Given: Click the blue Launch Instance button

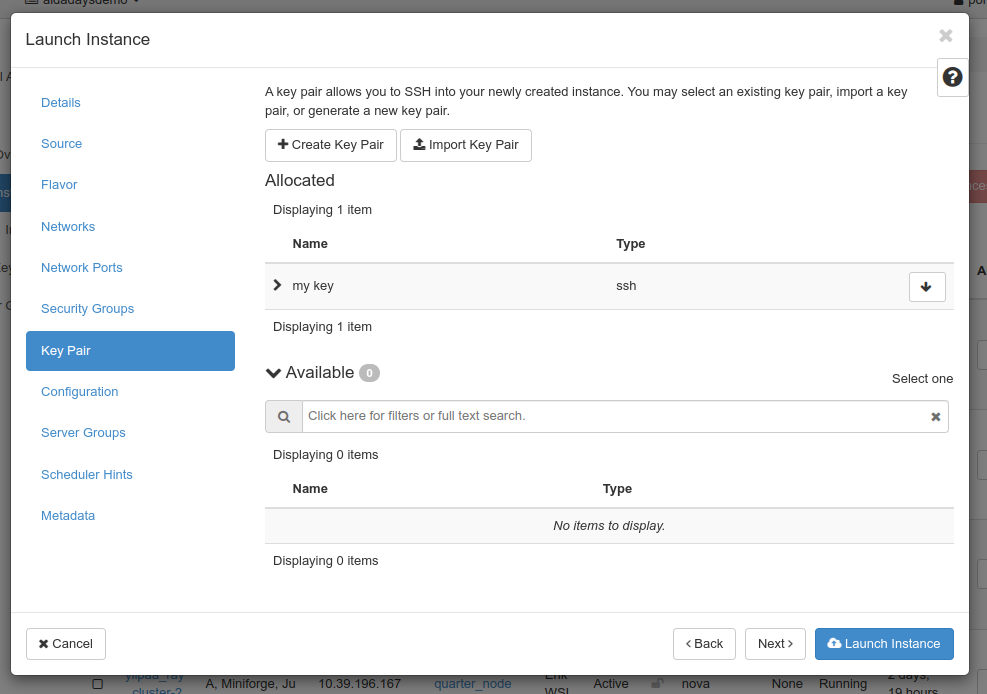Looking at the screenshot, I should click(x=884, y=644).
